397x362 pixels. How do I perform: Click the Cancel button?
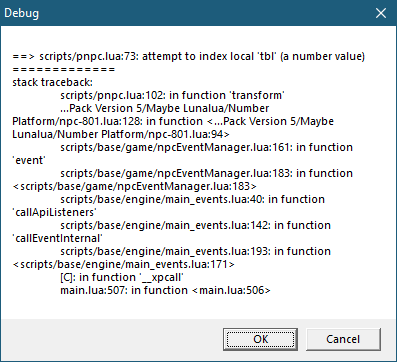(x=343, y=339)
